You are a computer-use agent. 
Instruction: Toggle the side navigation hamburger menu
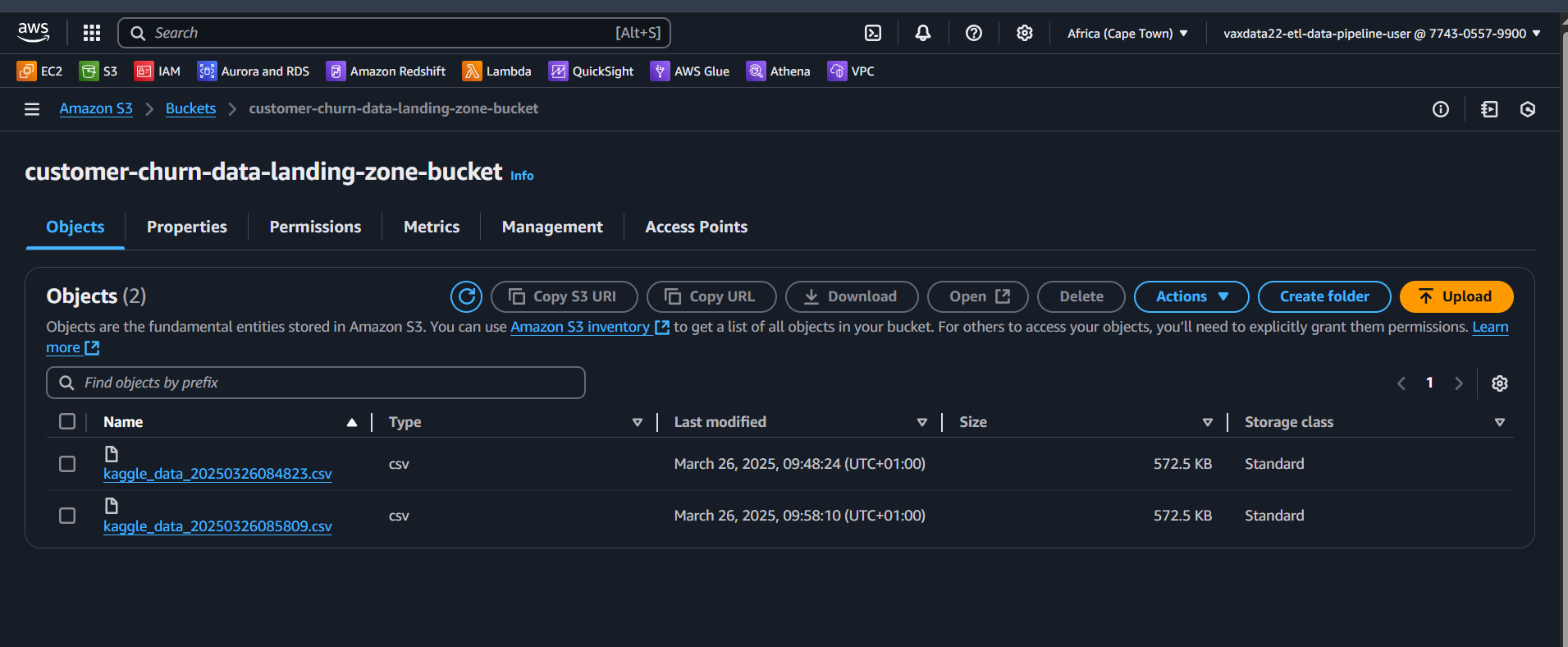click(32, 109)
